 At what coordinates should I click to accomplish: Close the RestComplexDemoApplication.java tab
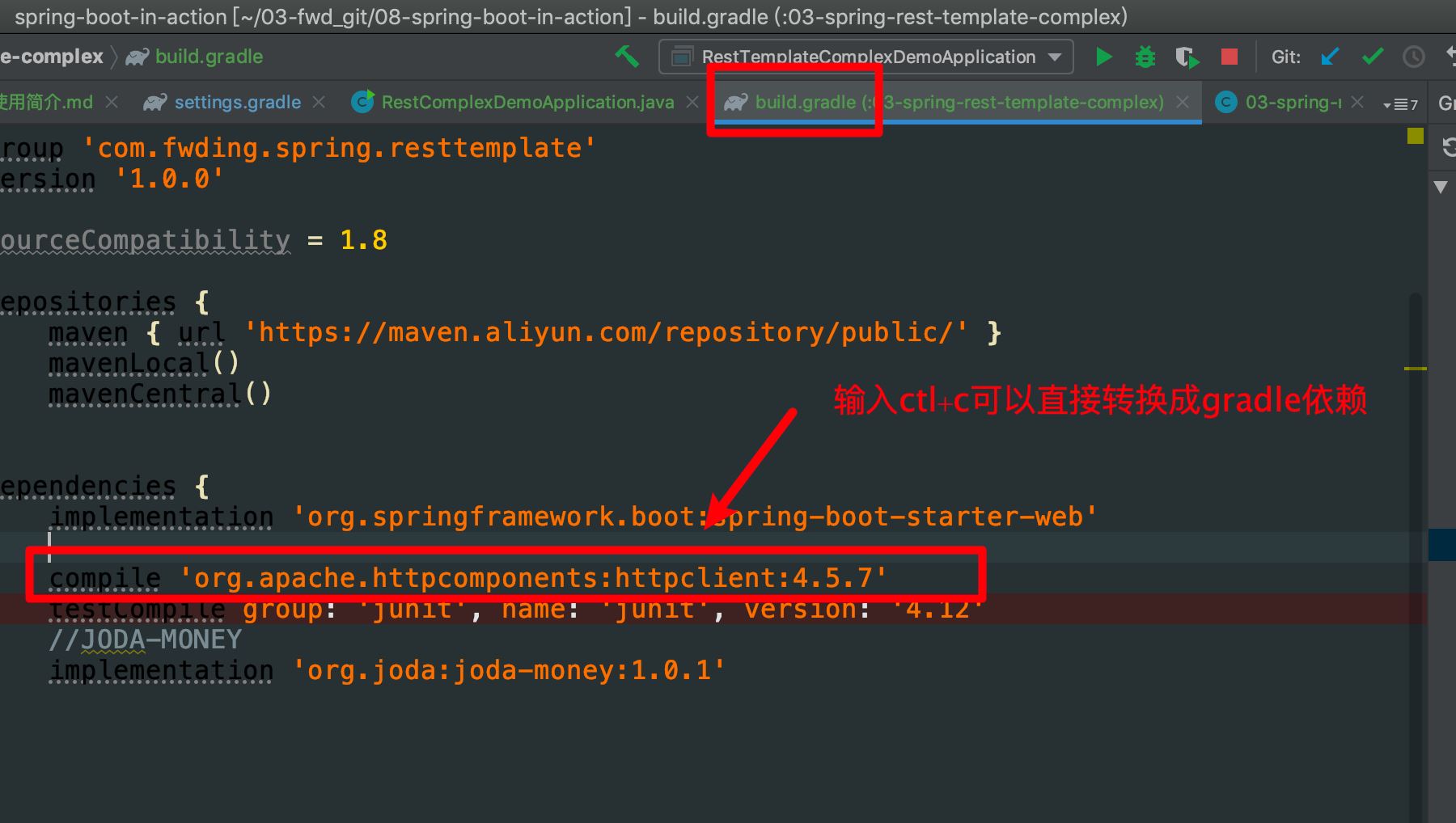coord(692,102)
